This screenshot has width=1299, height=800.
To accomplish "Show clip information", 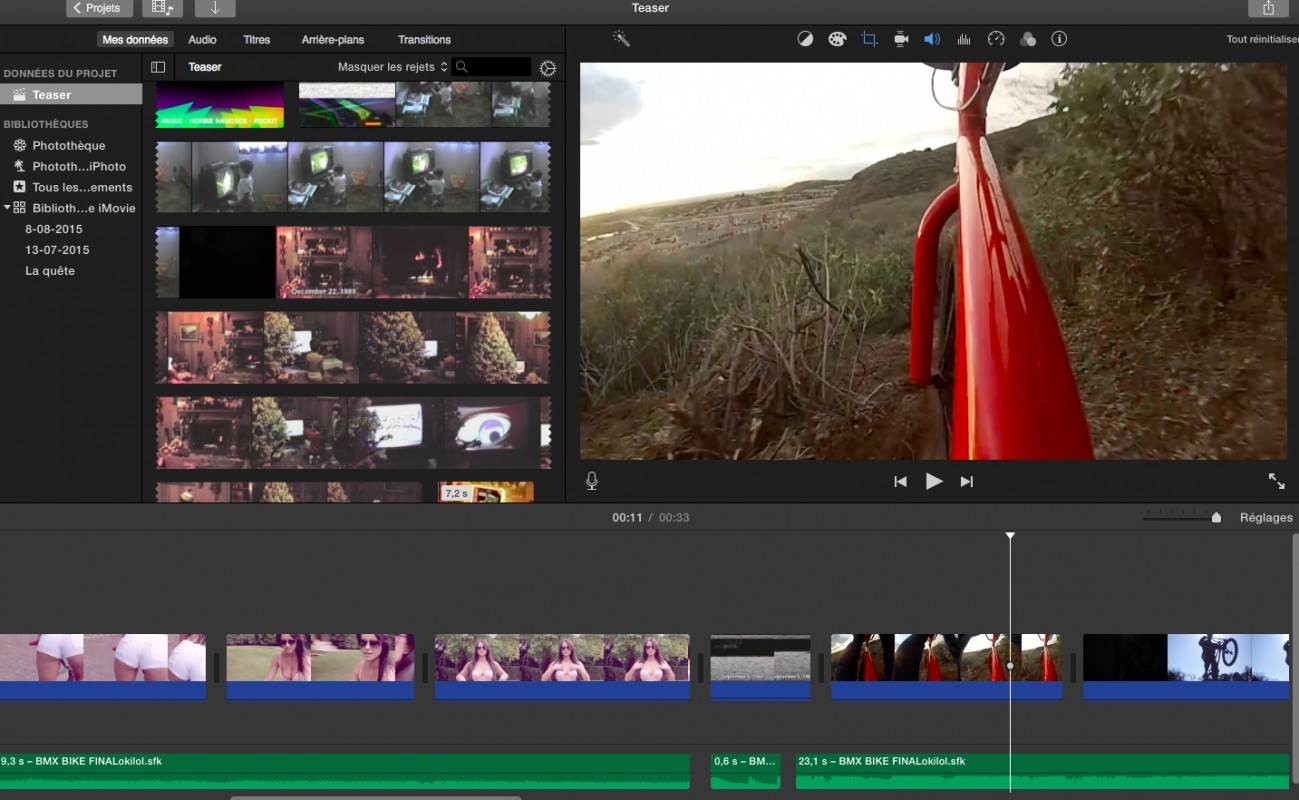I will pos(1060,39).
